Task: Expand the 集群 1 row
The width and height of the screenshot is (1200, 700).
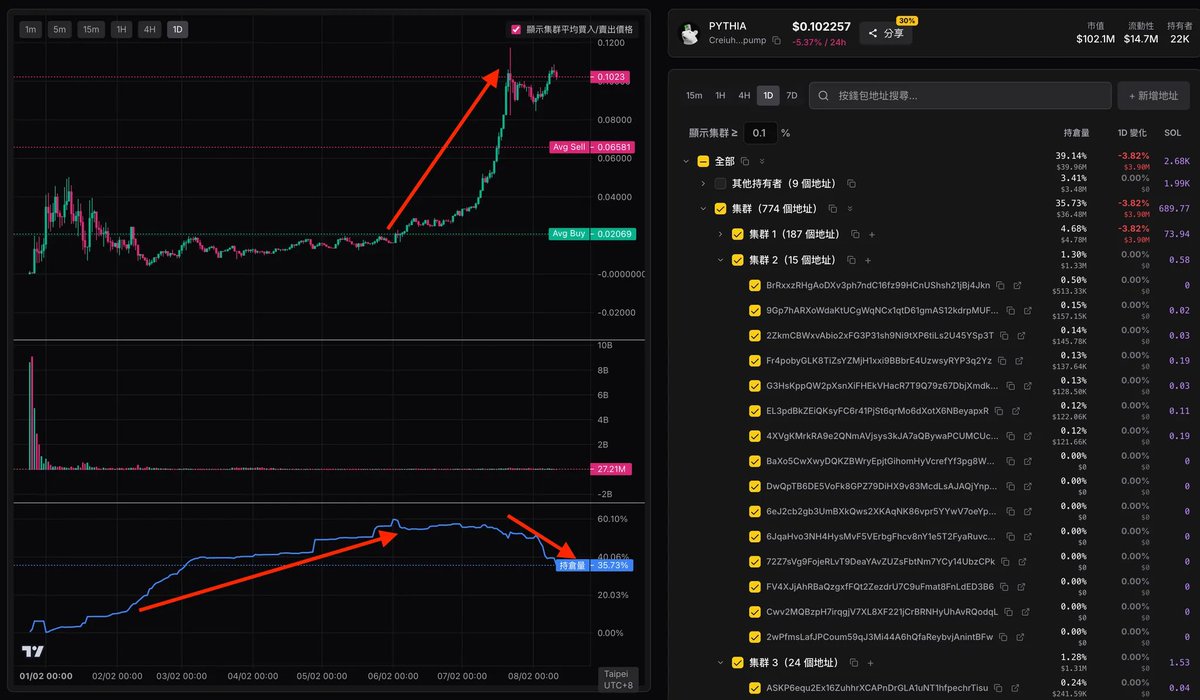Action: [x=720, y=234]
